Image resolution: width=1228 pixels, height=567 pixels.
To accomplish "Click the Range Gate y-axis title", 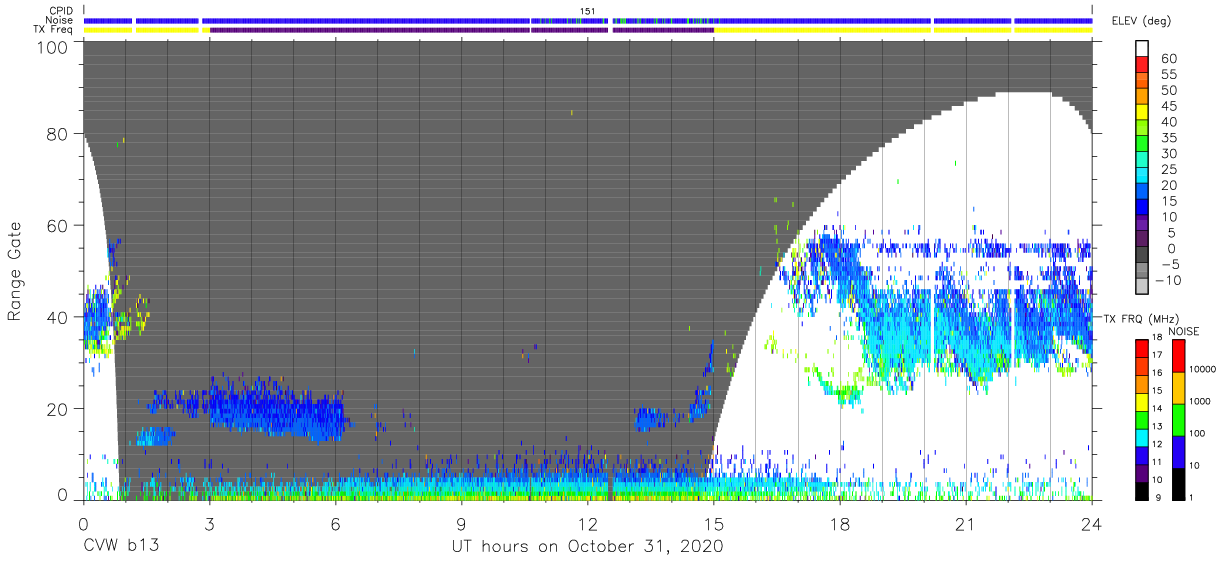I will click(x=15, y=273).
